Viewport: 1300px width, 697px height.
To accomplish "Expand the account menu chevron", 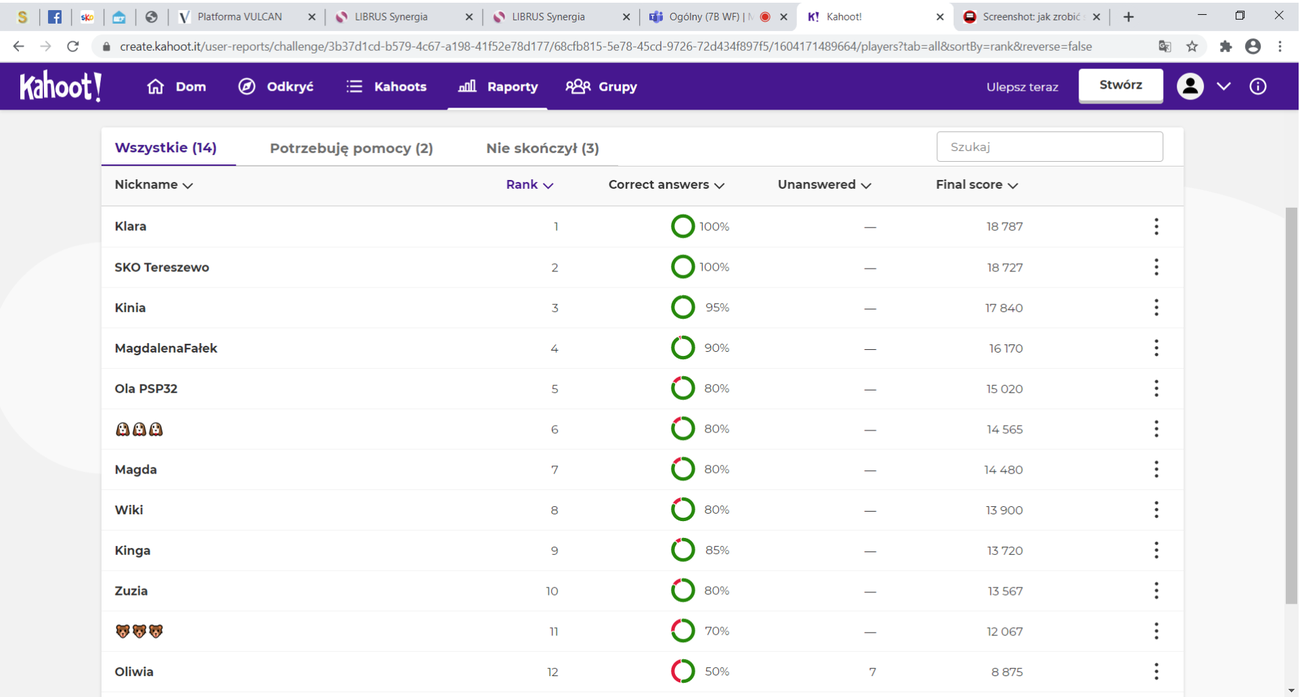I will coord(1224,87).
